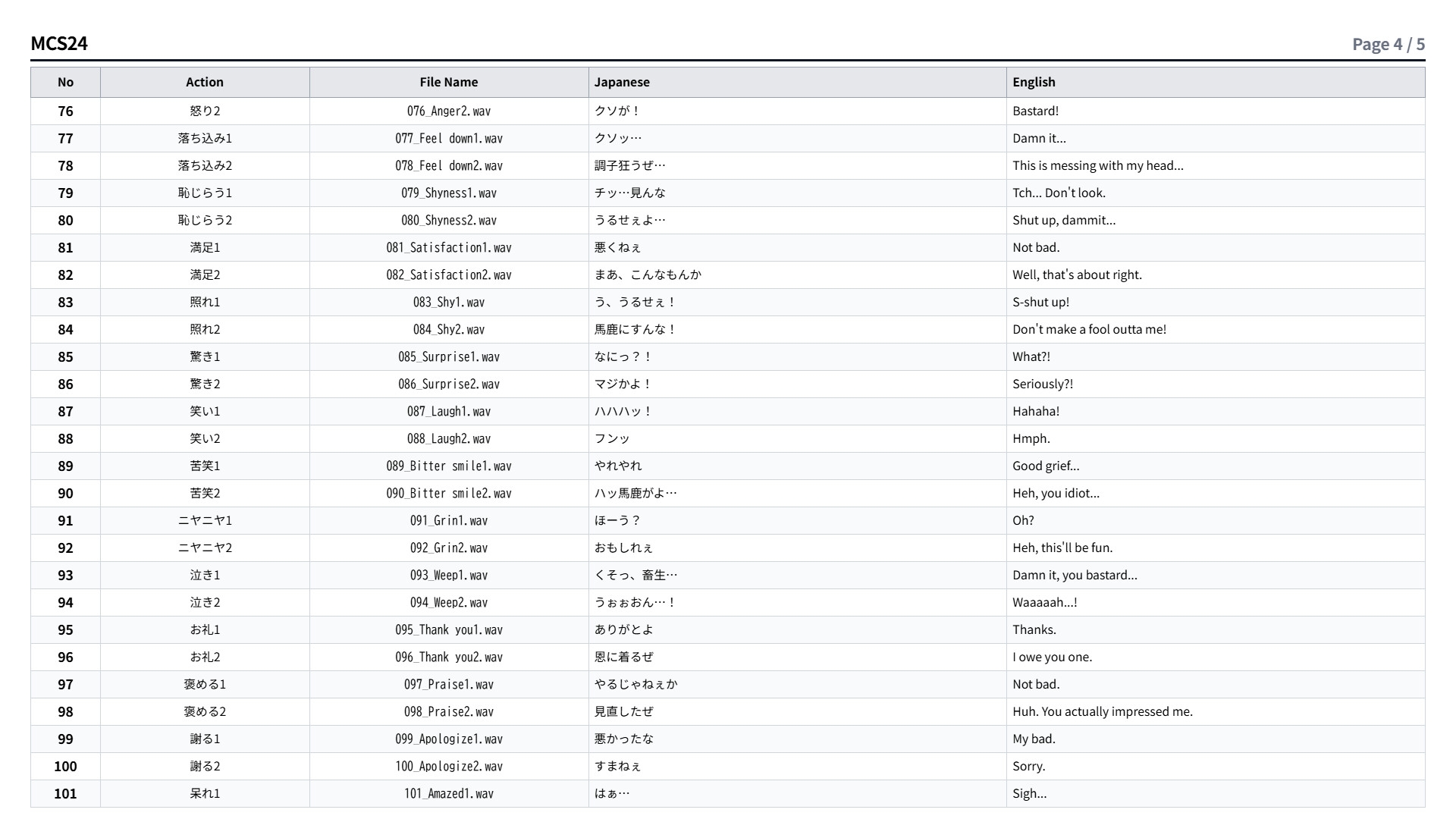Click the English text 'Don't make a fool outta me!'
Image resolution: width=1456 pixels, height=819 pixels.
pos(1090,329)
